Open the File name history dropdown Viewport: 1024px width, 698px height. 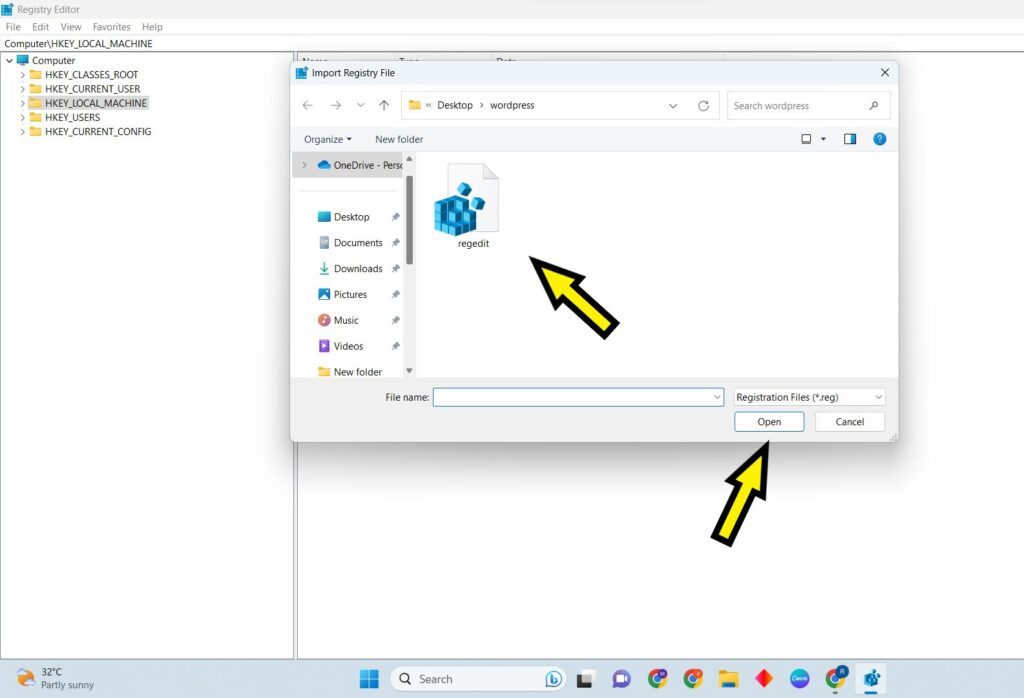tap(716, 397)
